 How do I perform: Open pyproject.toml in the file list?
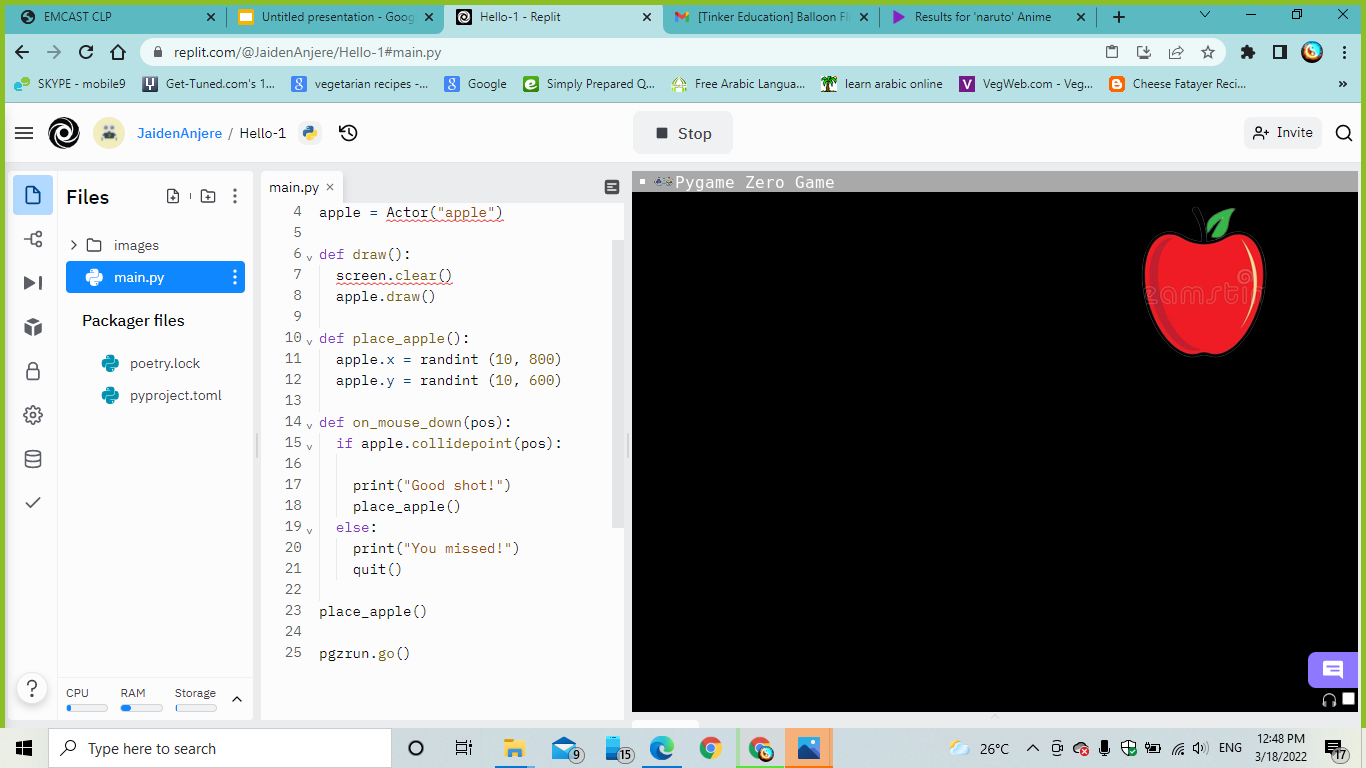175,395
